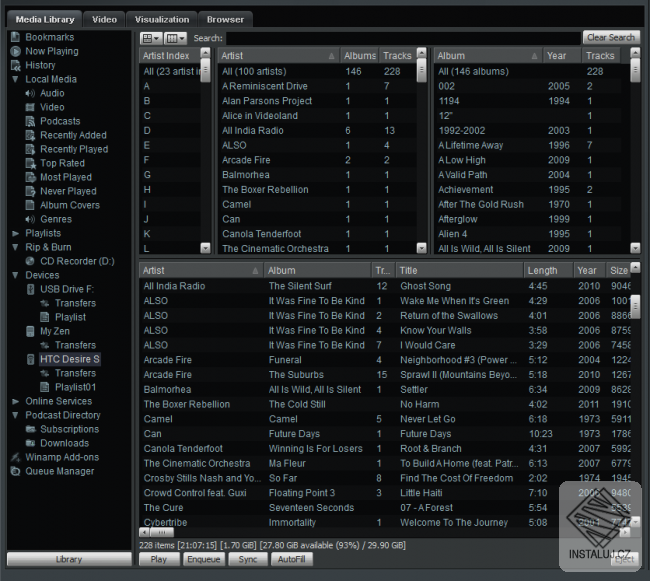Viewport: 650px width, 581px height.
Task: Switch to the Media Library tab
Action: (45, 19)
